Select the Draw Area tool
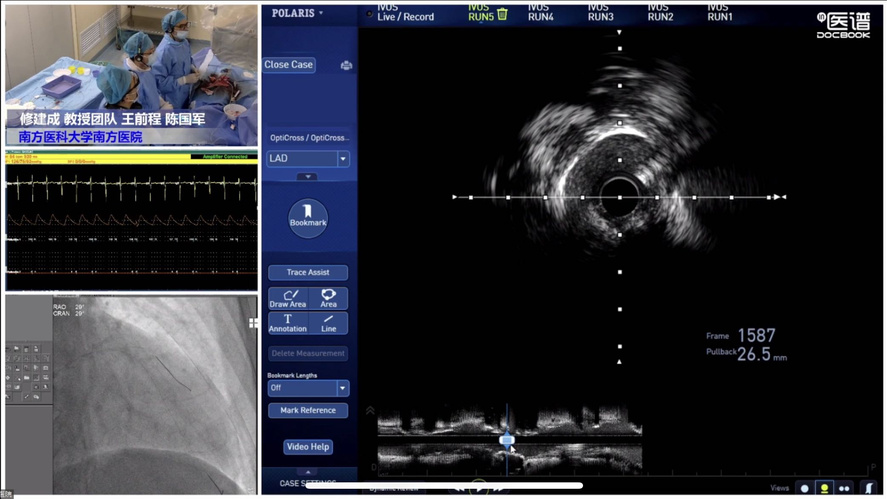 tap(287, 299)
